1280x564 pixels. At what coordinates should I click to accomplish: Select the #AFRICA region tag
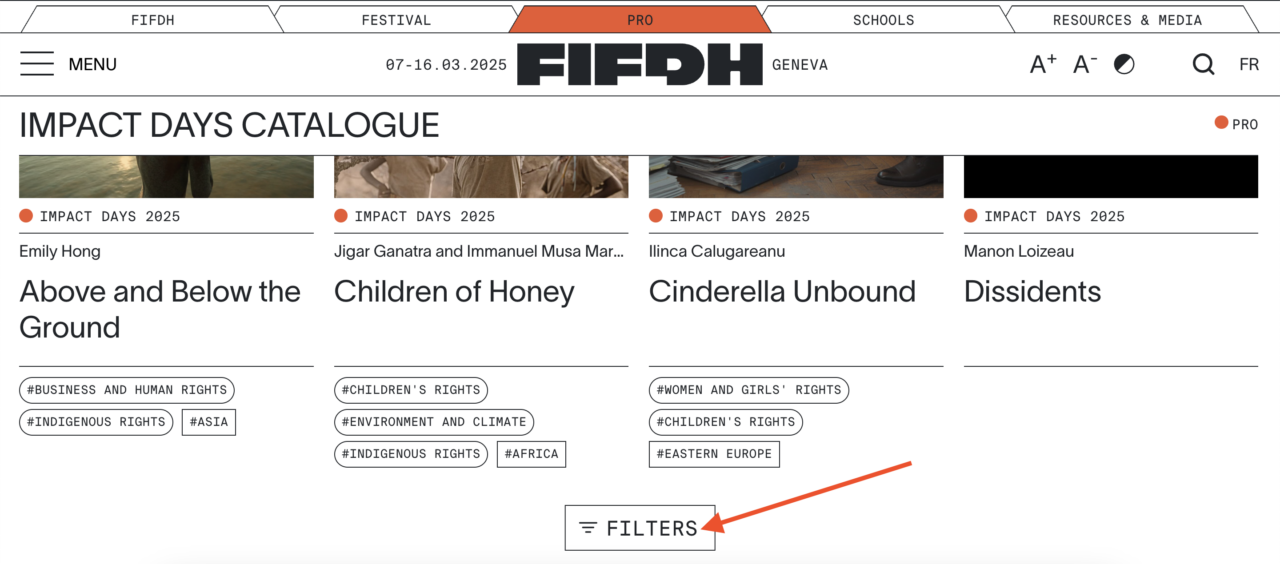point(531,454)
